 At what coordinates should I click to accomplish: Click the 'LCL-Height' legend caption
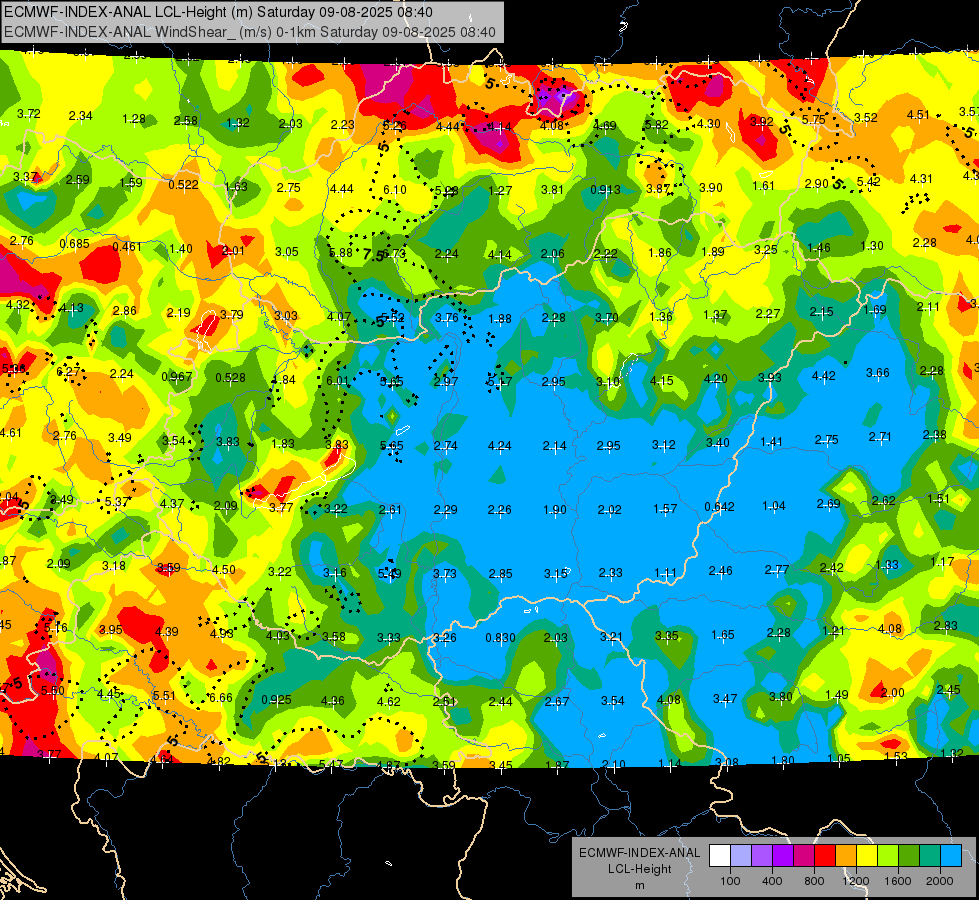click(x=639, y=869)
